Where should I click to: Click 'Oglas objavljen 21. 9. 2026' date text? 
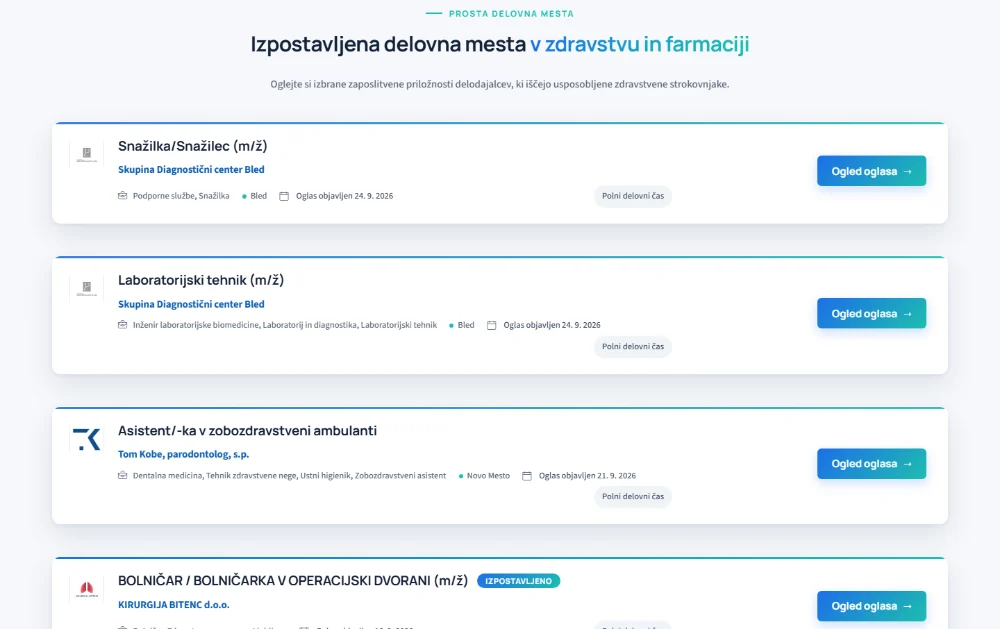click(x=587, y=475)
